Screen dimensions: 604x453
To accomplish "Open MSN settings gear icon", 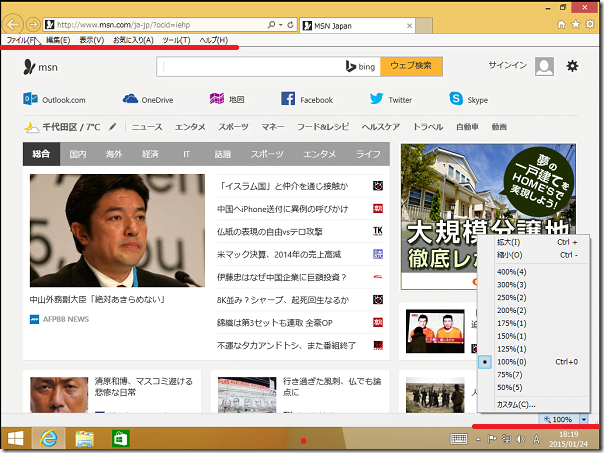I will click(573, 66).
